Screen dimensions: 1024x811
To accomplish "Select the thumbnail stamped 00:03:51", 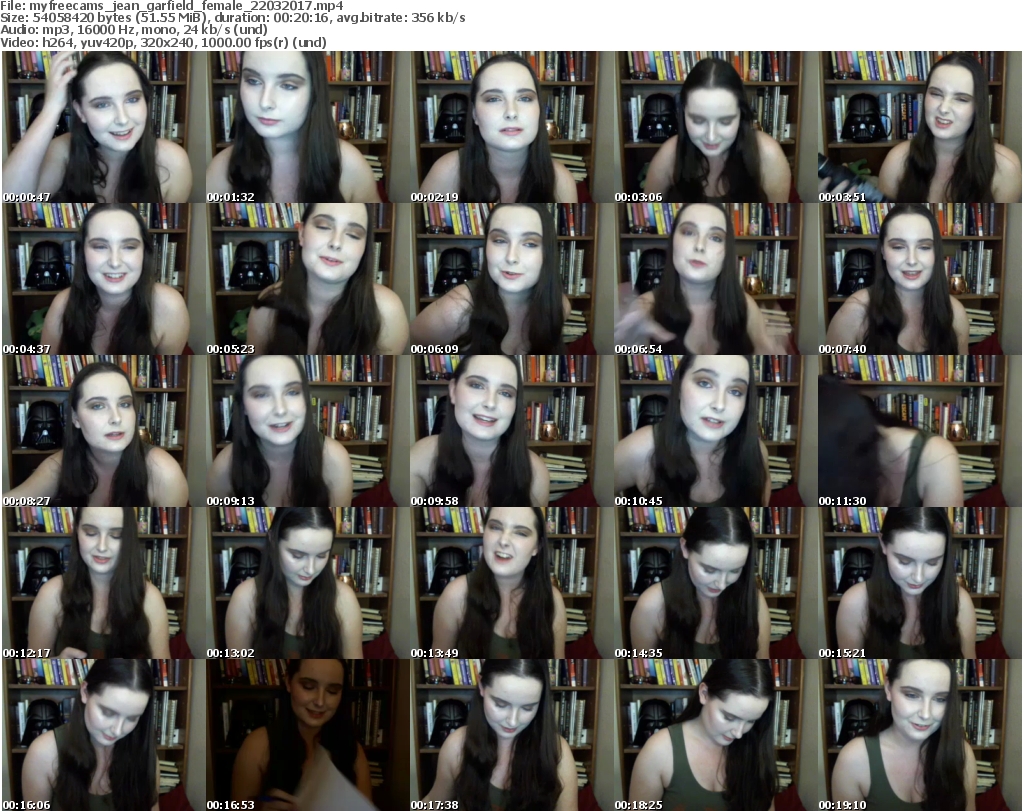I will click(920, 127).
